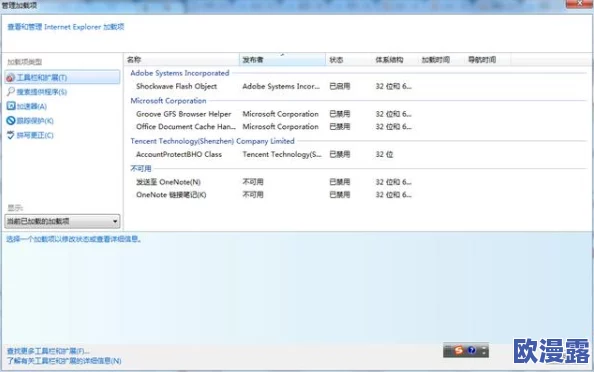Close the 管理加载项 window
The image size is (594, 372).
[579, 4]
